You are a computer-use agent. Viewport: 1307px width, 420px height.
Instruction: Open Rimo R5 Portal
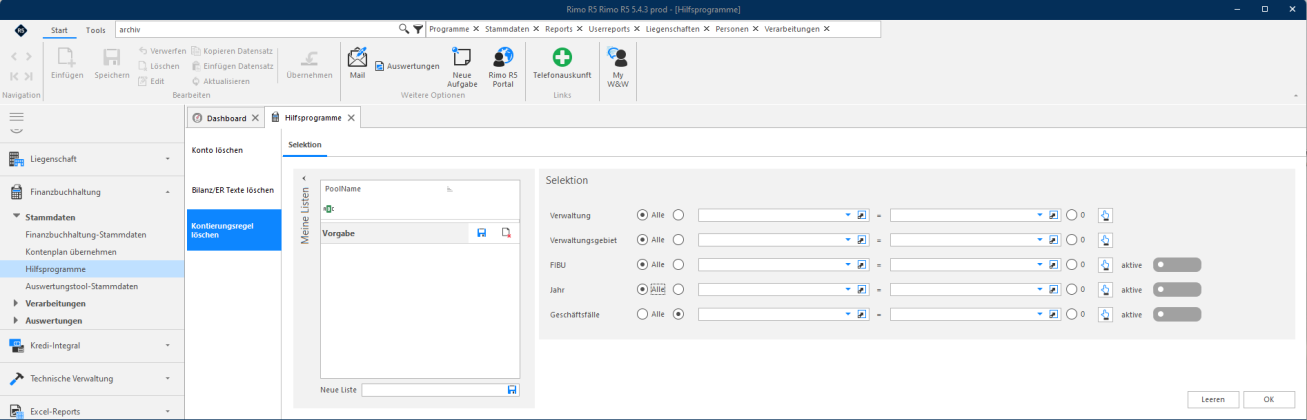pos(503,68)
